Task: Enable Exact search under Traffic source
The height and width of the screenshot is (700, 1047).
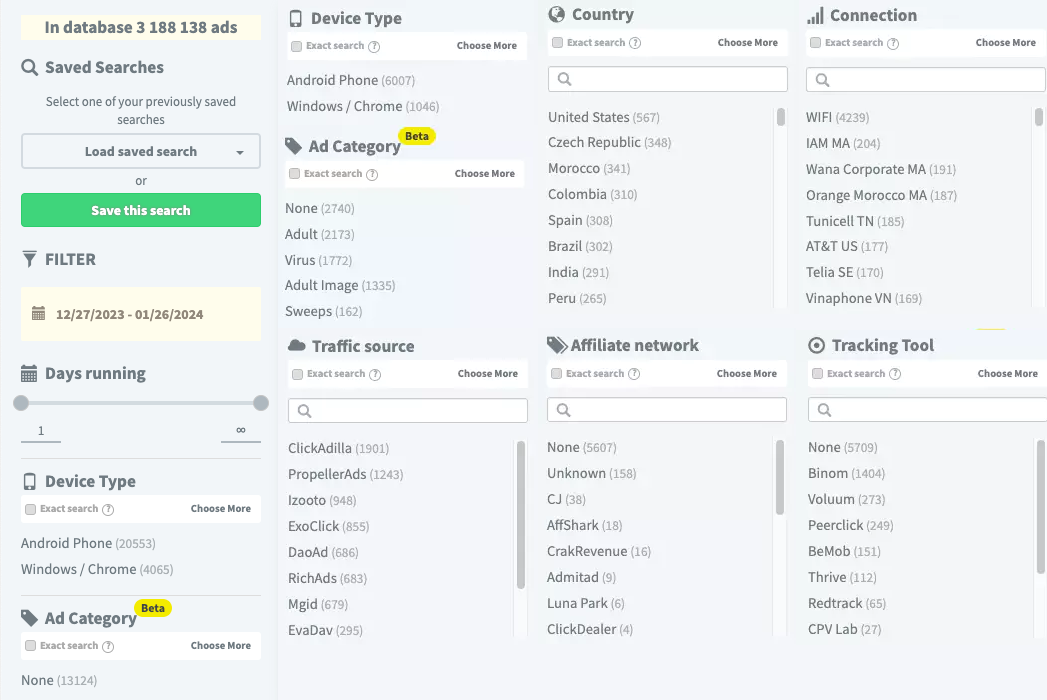Action: pyautogui.click(x=296, y=373)
